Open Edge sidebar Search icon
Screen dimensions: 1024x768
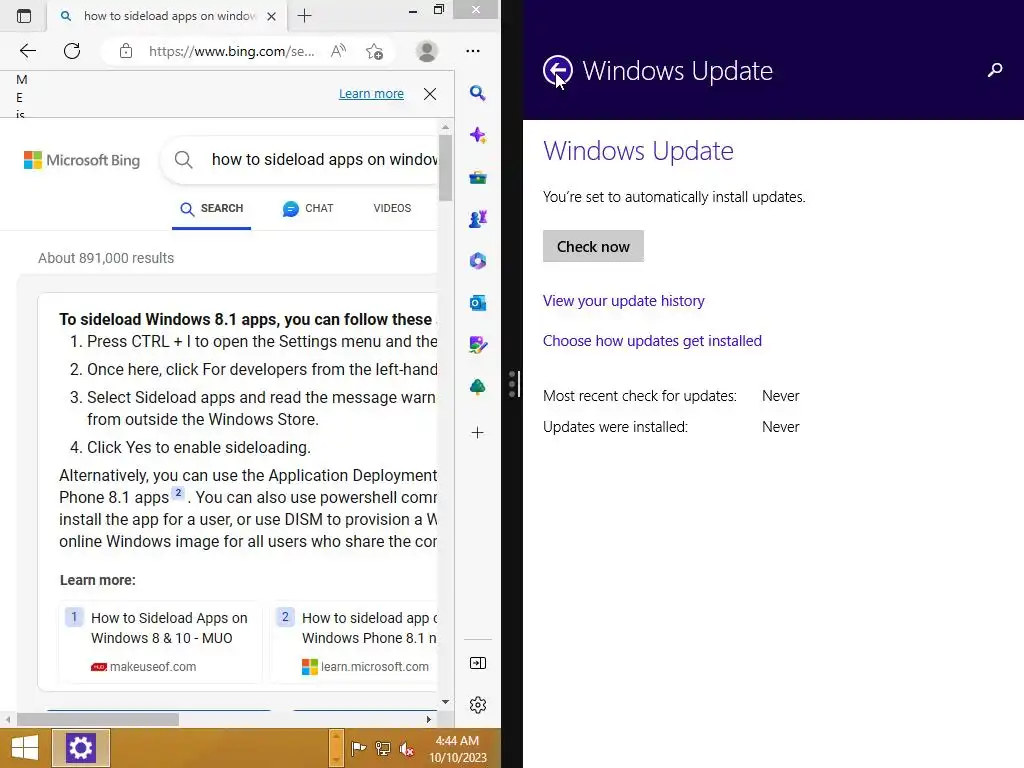click(x=477, y=93)
